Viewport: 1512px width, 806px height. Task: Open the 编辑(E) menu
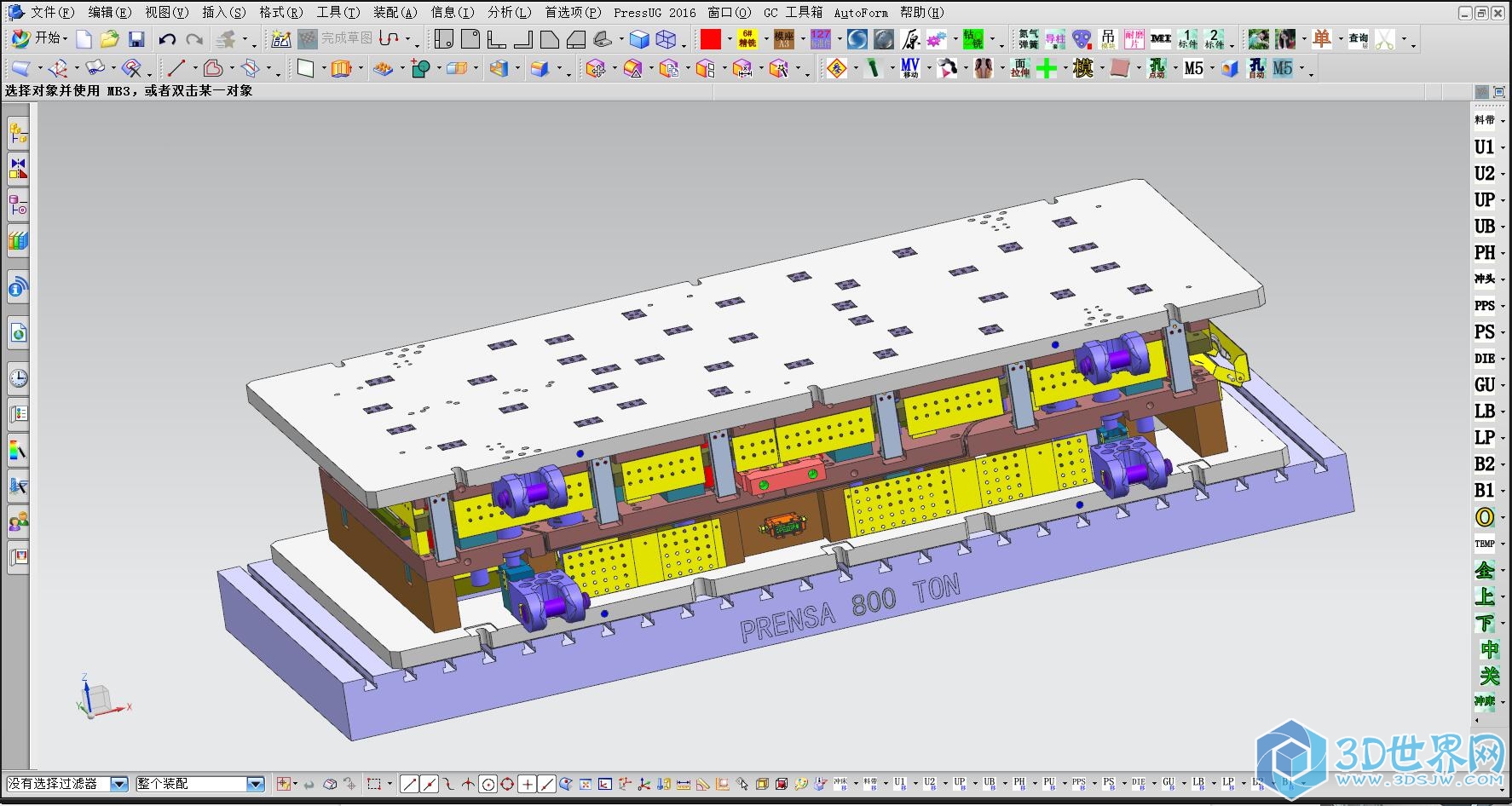(110, 13)
